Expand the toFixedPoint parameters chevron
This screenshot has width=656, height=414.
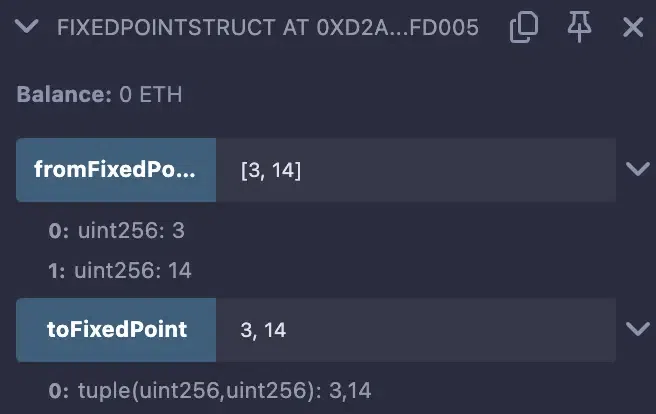tap(637, 328)
